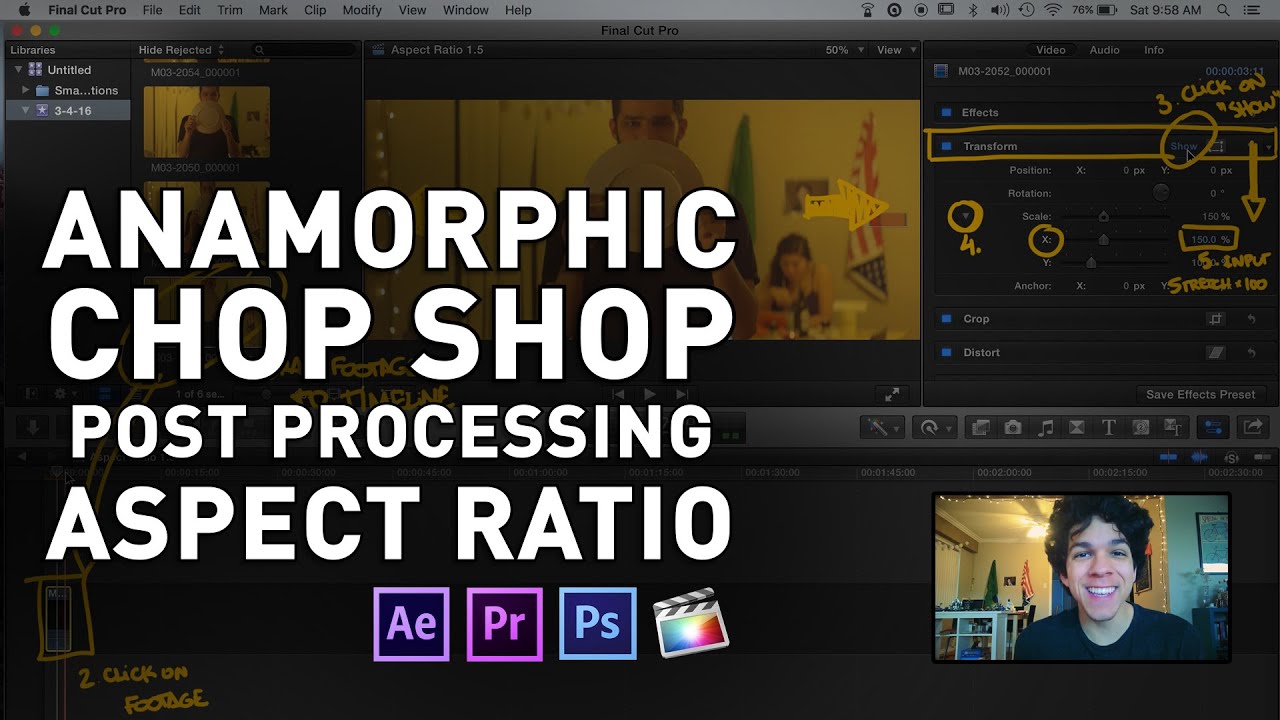Select the 3-4-16 event
1280x720 pixels.
tap(68, 111)
